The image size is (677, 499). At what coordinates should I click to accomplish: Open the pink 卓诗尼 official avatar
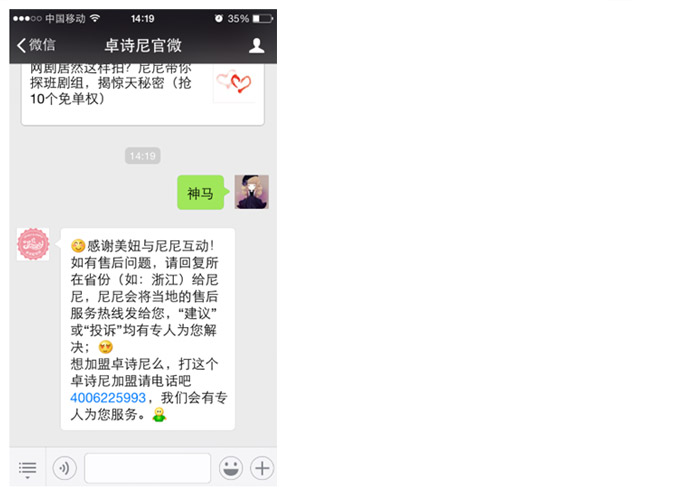(x=33, y=244)
